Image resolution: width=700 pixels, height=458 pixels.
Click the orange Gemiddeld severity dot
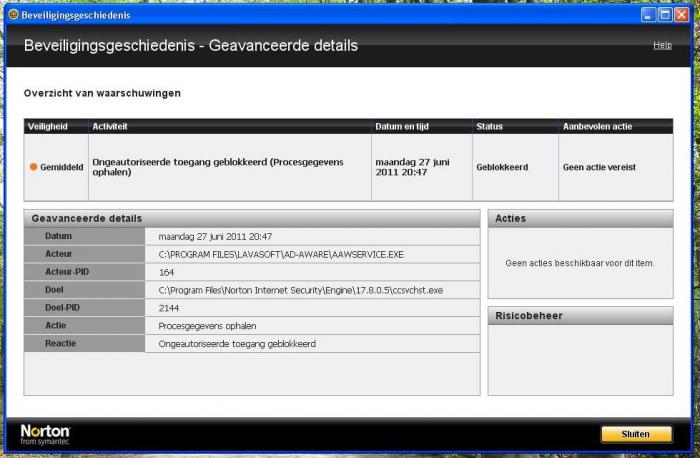click(x=33, y=167)
